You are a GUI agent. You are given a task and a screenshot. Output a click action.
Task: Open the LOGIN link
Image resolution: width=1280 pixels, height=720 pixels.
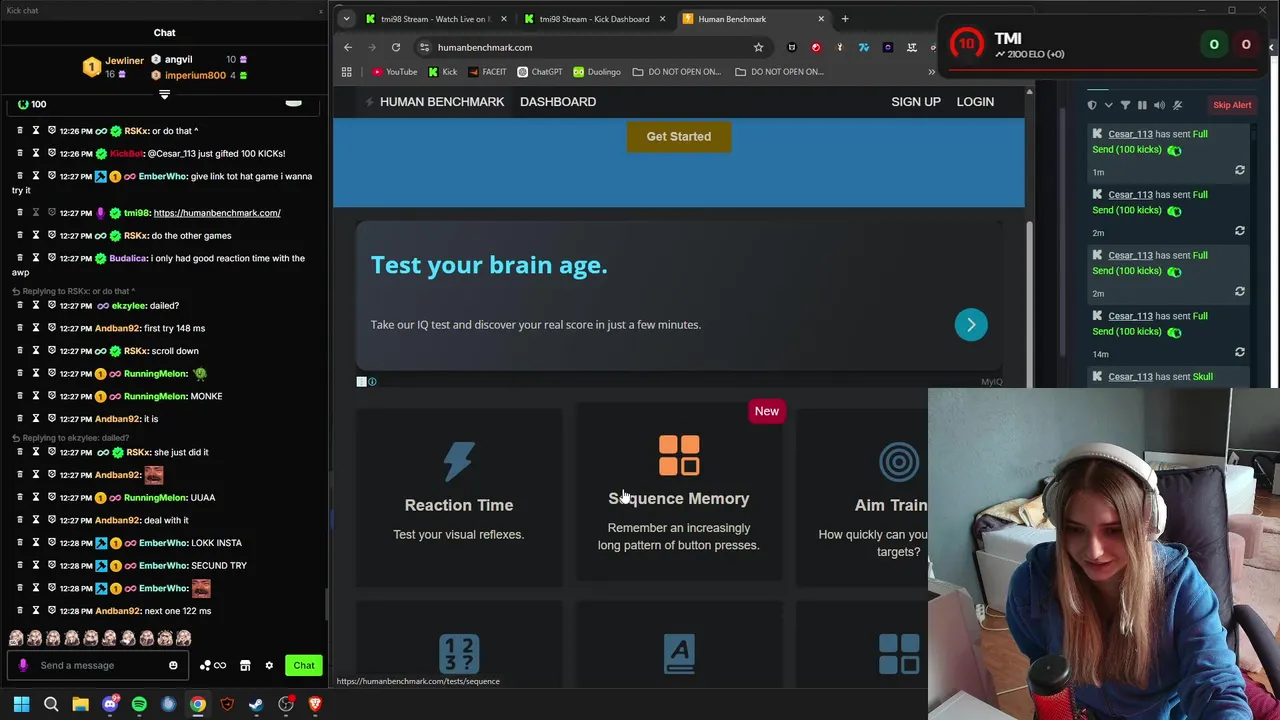pos(975,102)
